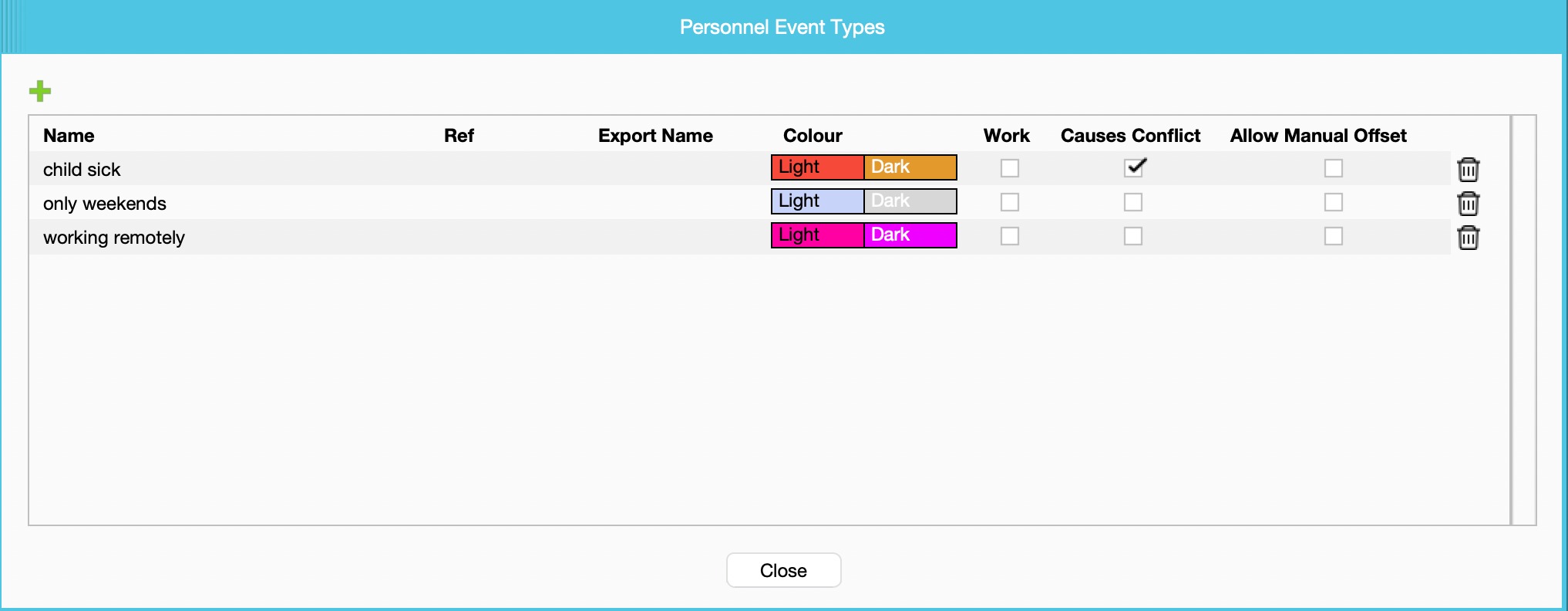
Task: Click the Export Name cell for only weekends
Action: (678, 203)
